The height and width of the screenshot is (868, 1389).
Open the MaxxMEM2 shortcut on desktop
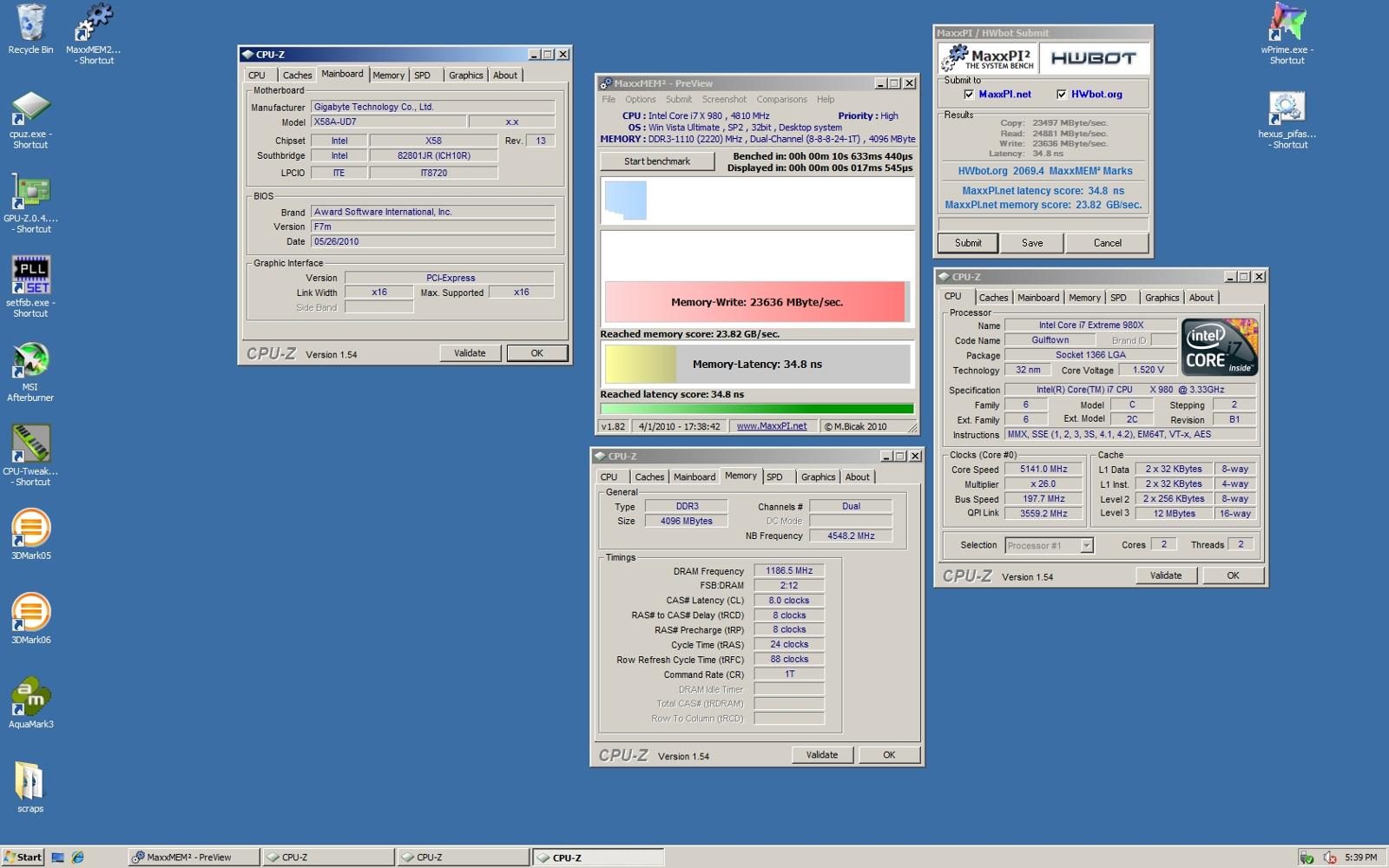94,24
